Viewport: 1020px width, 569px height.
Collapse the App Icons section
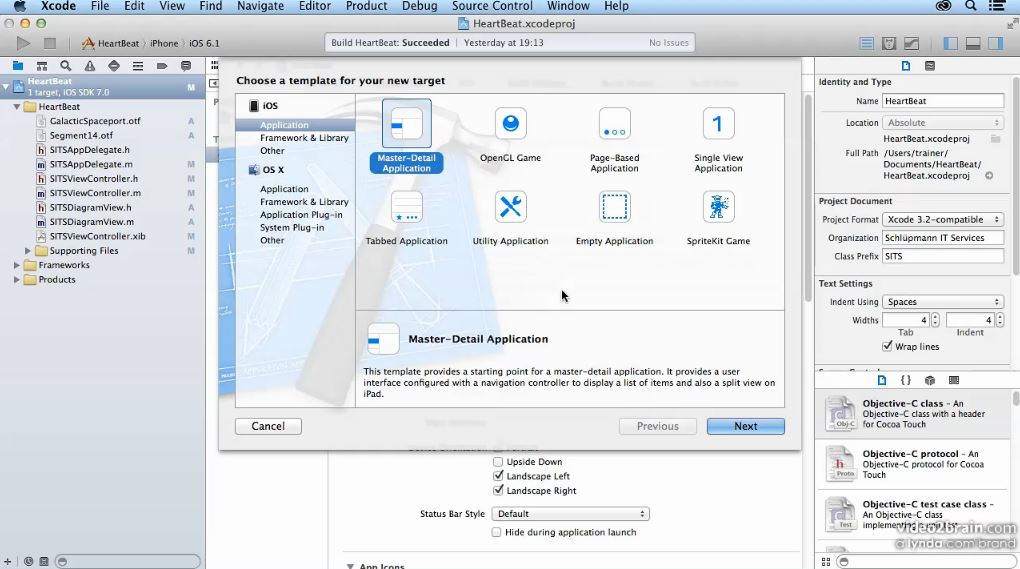click(x=350, y=566)
